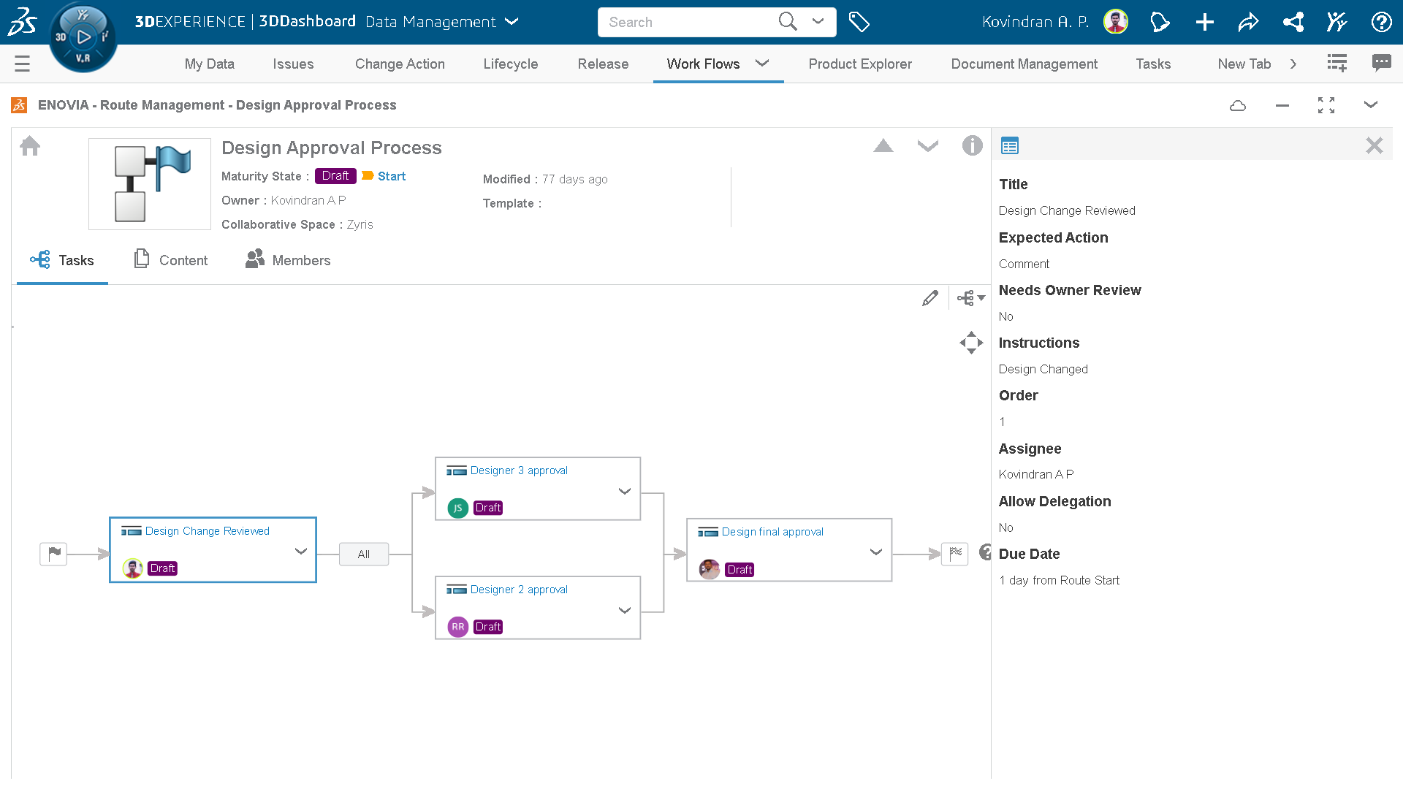Open the help question mark icon
This screenshot has height=789, width=1403.
pyautogui.click(x=1381, y=22)
